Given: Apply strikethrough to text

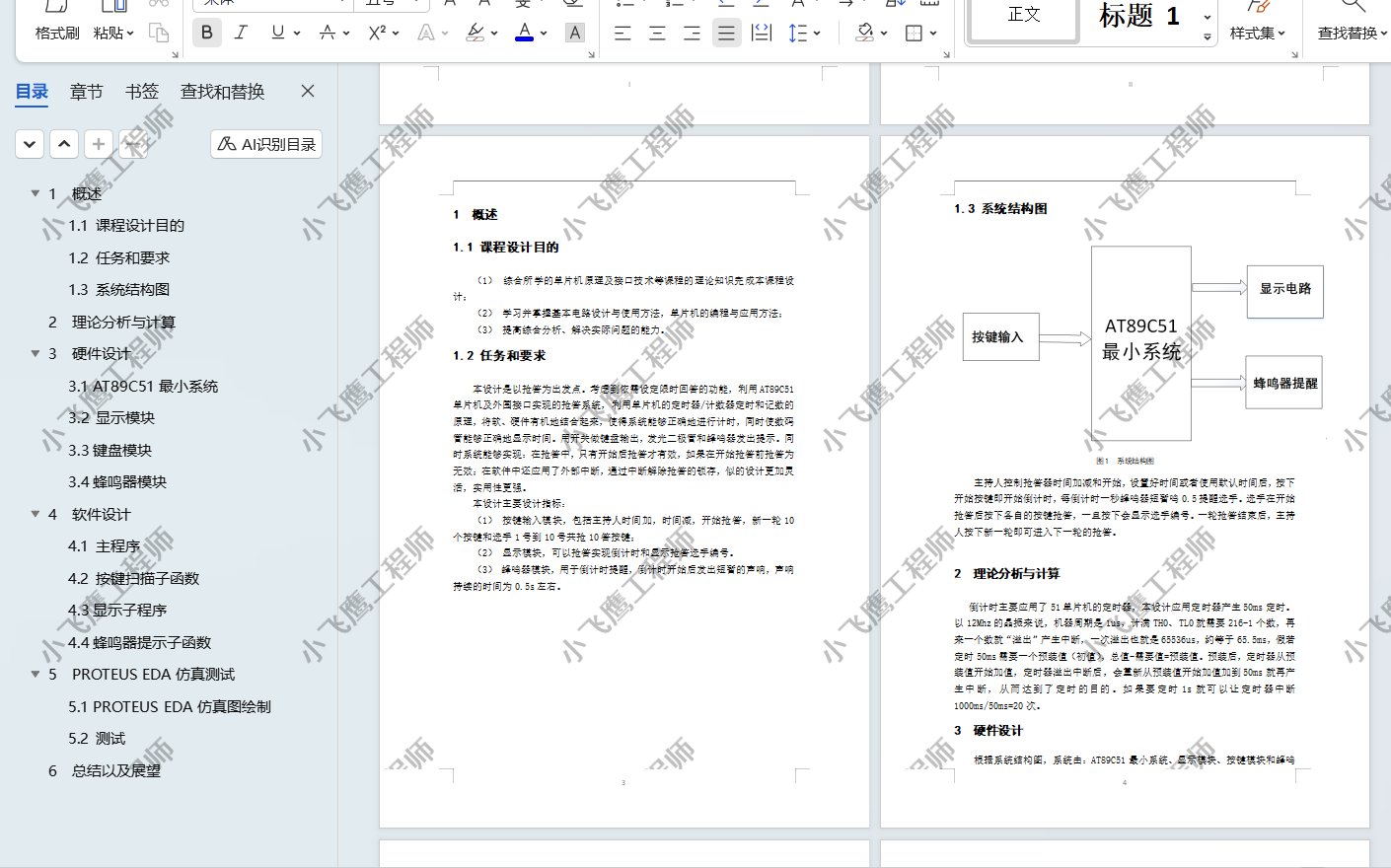Looking at the screenshot, I should tap(327, 33).
